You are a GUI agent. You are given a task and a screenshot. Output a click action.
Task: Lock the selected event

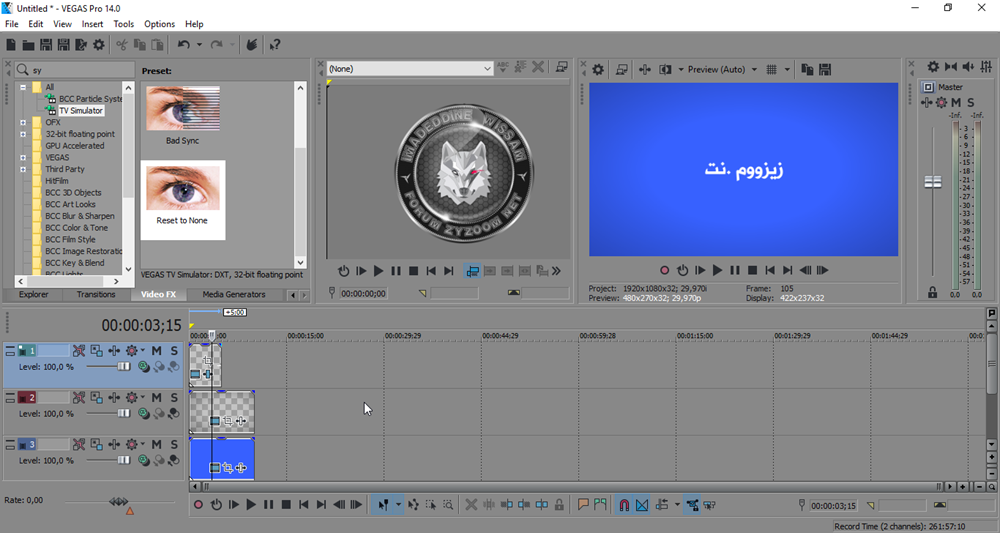(x=559, y=505)
